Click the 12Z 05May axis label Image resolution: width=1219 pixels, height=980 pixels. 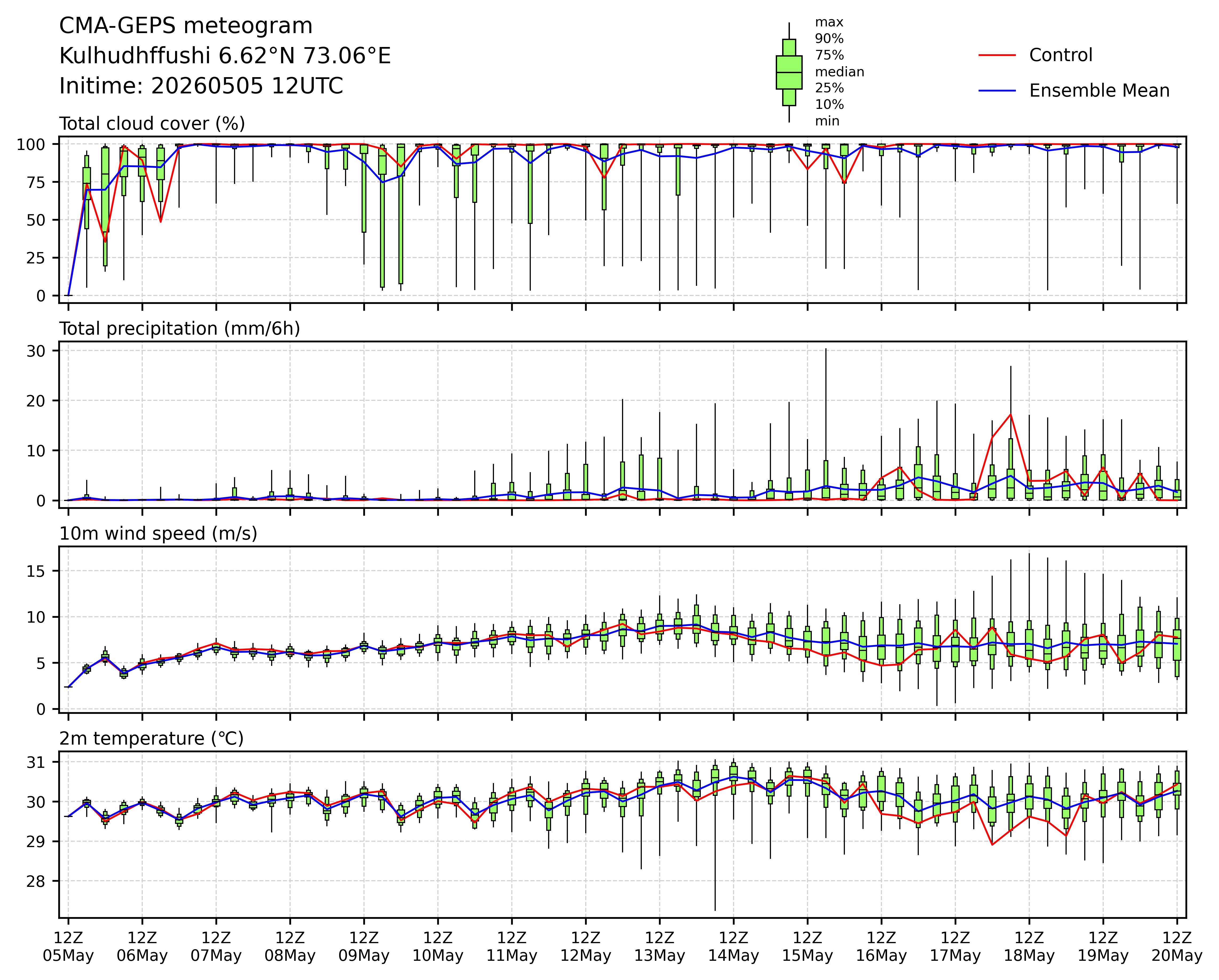(x=68, y=947)
